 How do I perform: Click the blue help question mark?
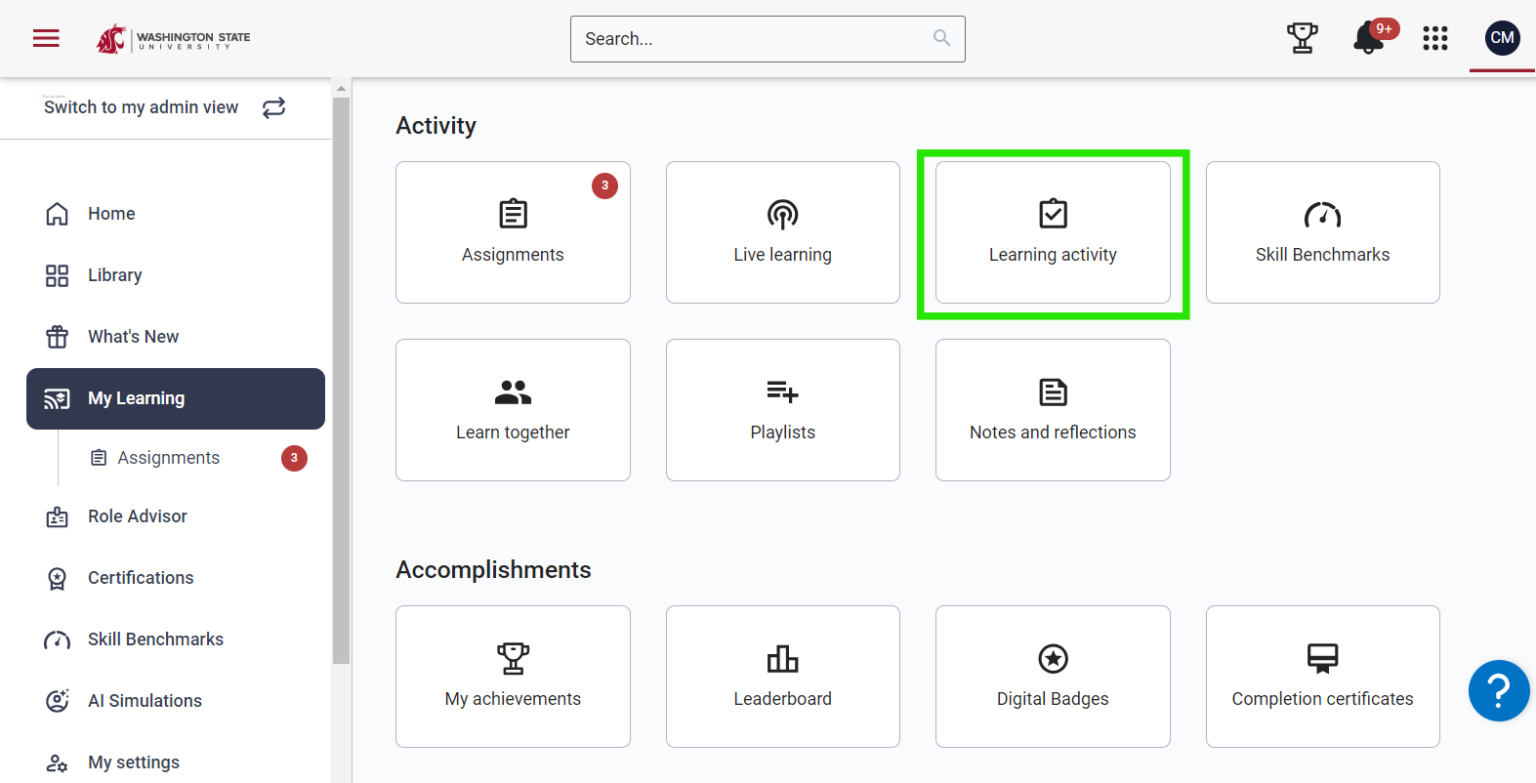(x=1498, y=690)
